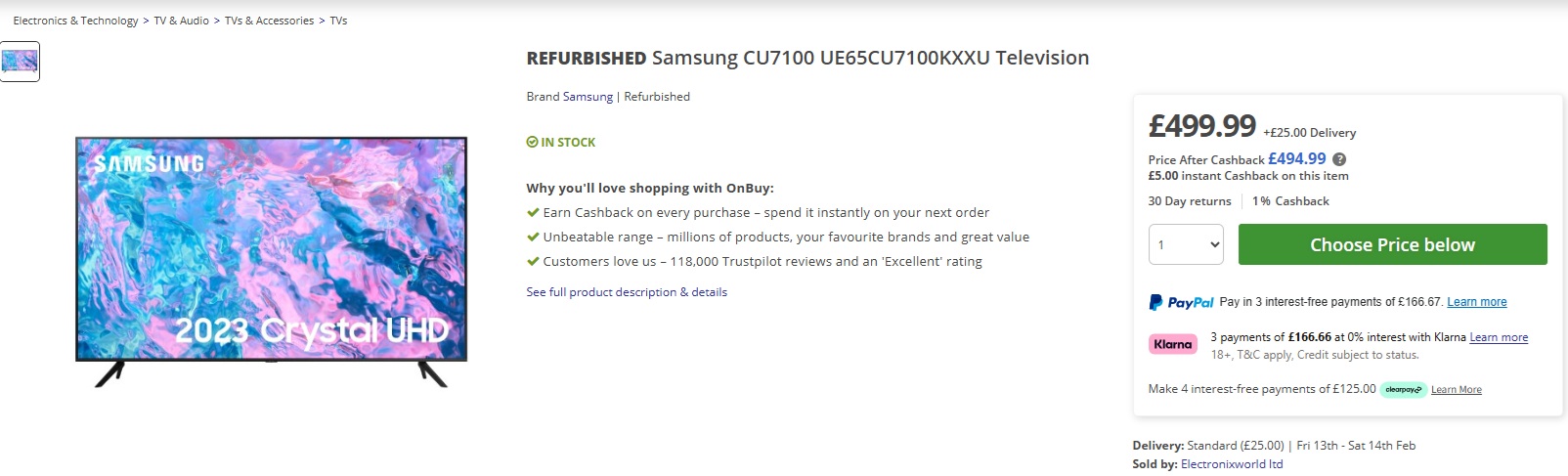Open the TVs breadcrumb link
This screenshot has height=476, width=1568.
[x=338, y=21]
